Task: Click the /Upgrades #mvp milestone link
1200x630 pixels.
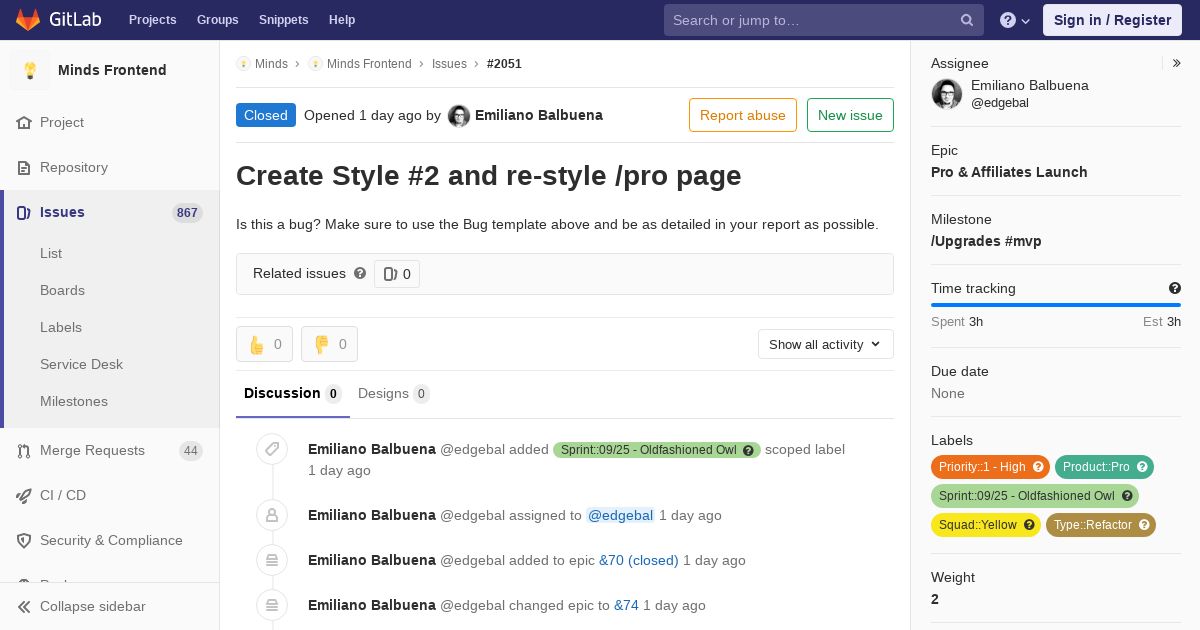Action: tap(986, 241)
